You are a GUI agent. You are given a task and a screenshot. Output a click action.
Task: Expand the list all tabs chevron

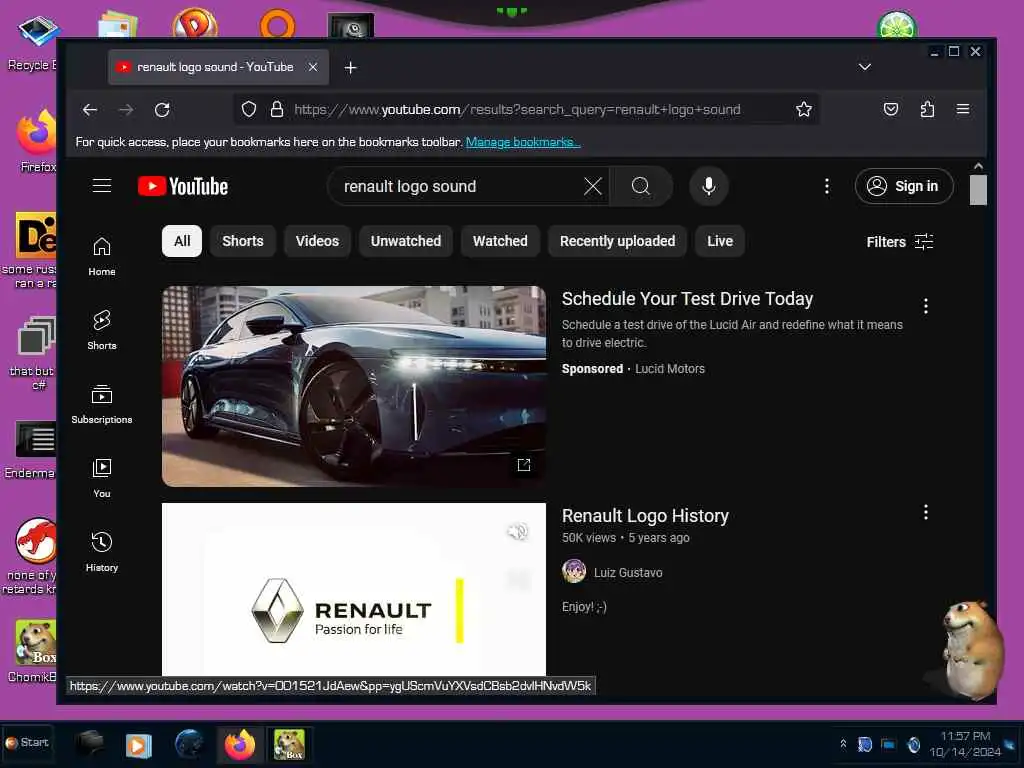(x=865, y=67)
